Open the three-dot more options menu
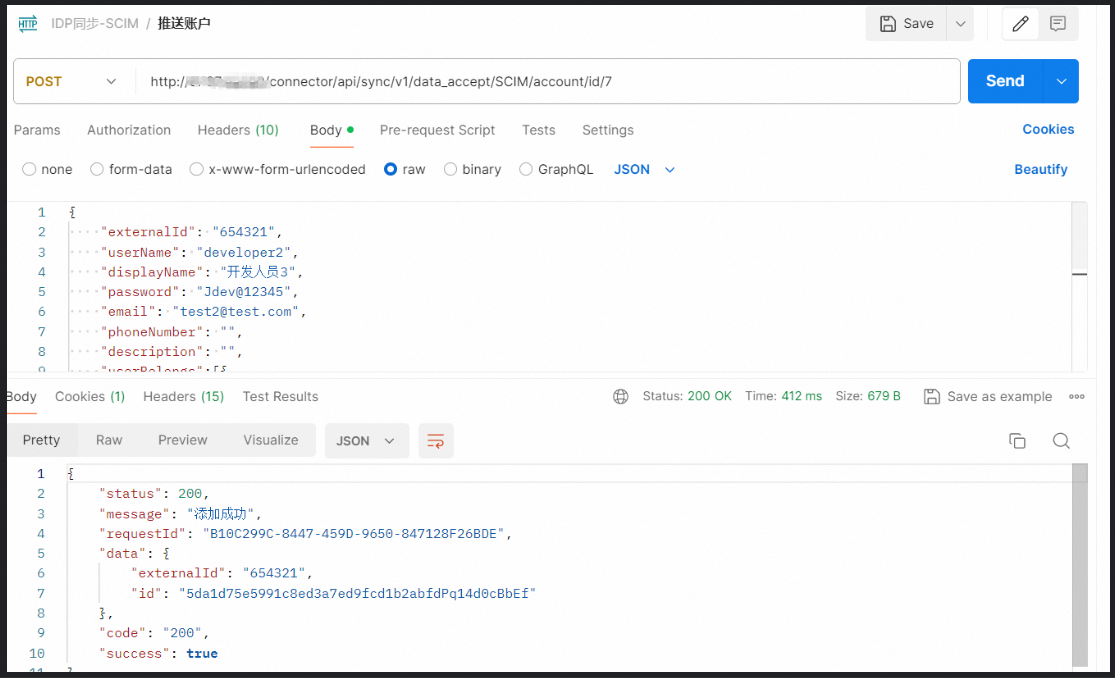 (1077, 397)
